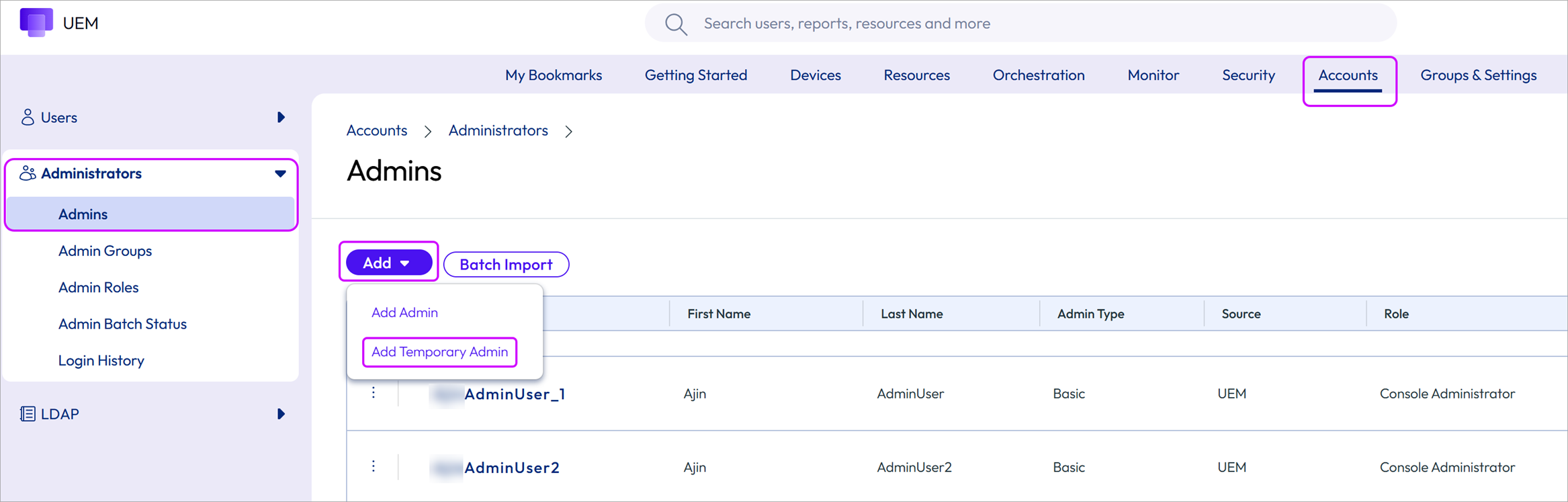
Task: Click the search magnifier icon
Action: click(676, 24)
